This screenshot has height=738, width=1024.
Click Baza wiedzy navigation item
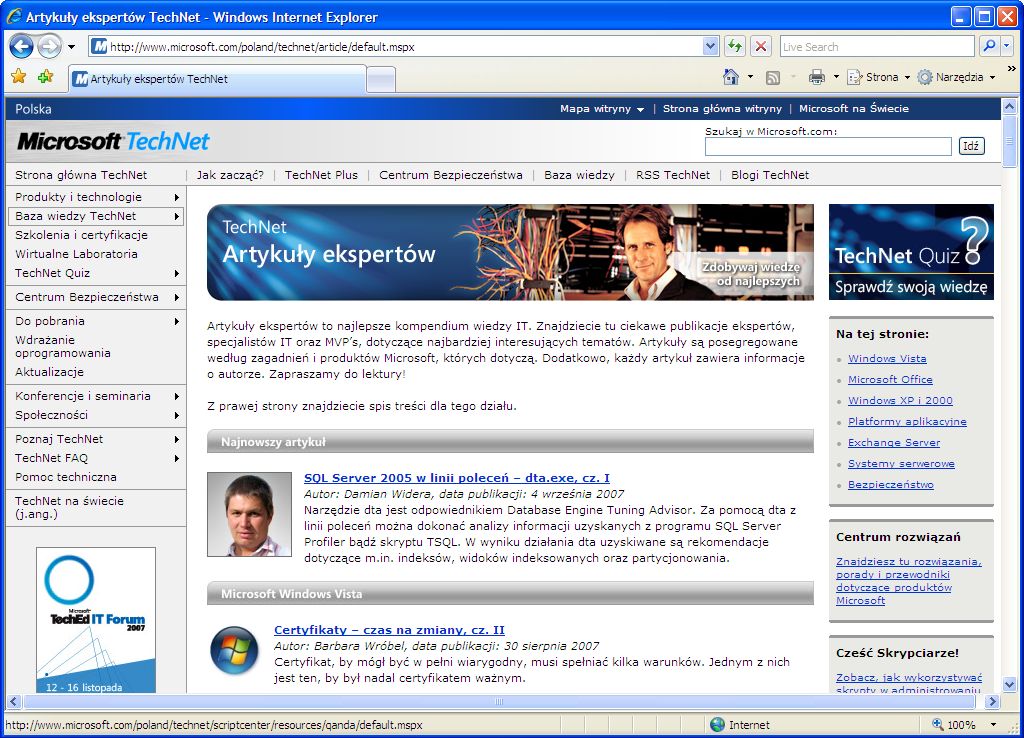[x=579, y=175]
